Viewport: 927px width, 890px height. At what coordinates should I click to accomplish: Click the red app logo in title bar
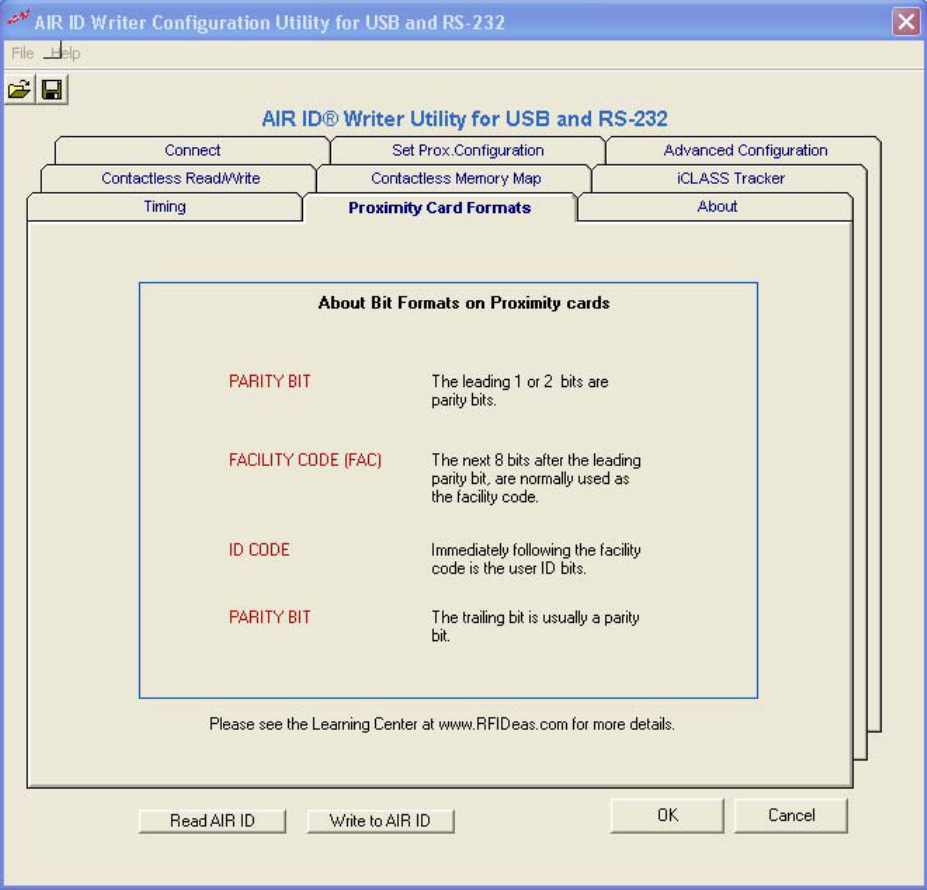click(x=17, y=19)
